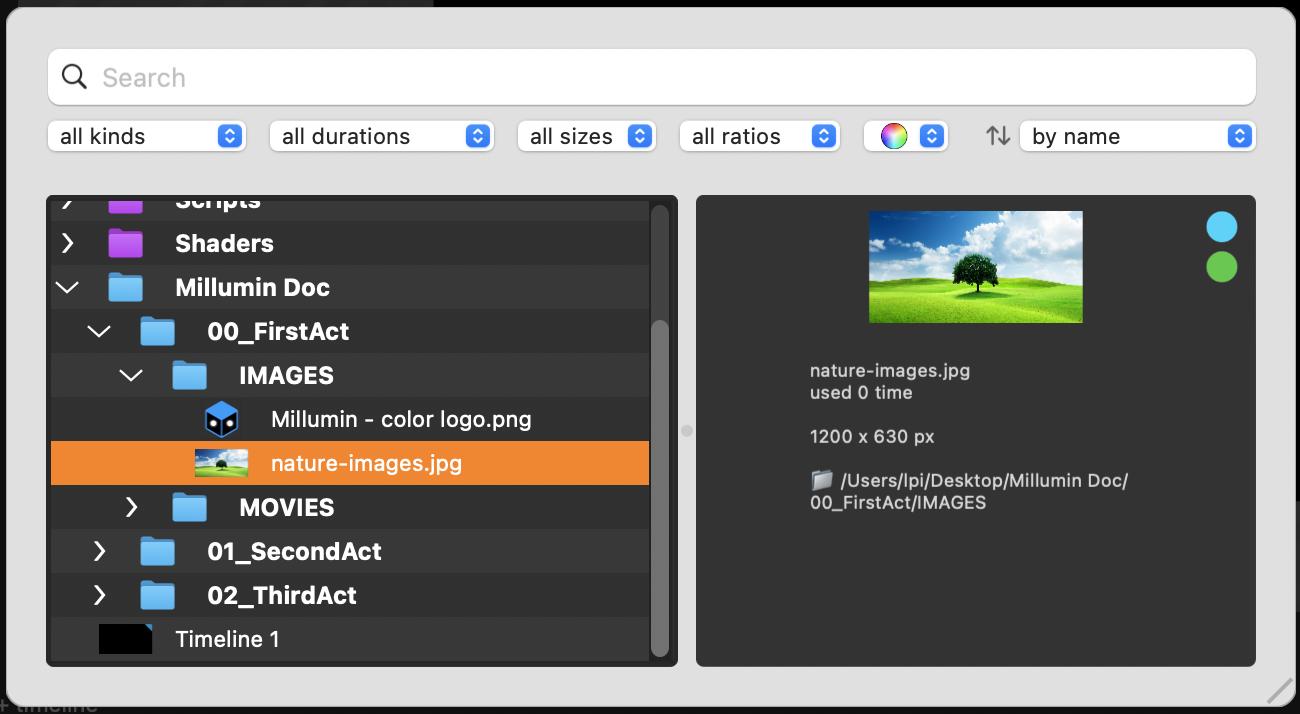Open the color wheel filter dropdown
The height and width of the screenshot is (714, 1300).
coord(905,136)
